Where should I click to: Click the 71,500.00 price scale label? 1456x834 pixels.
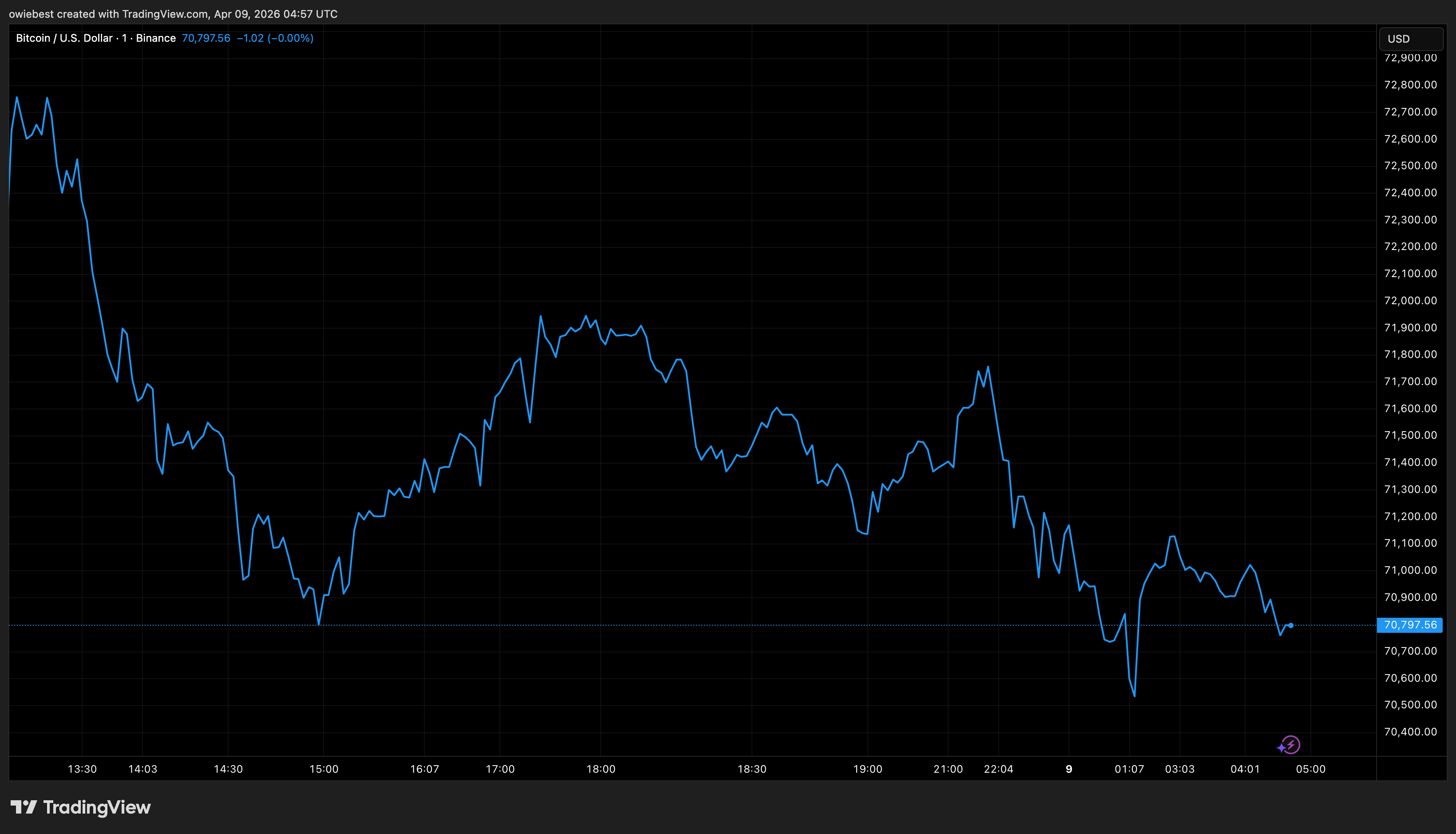pyautogui.click(x=1410, y=435)
